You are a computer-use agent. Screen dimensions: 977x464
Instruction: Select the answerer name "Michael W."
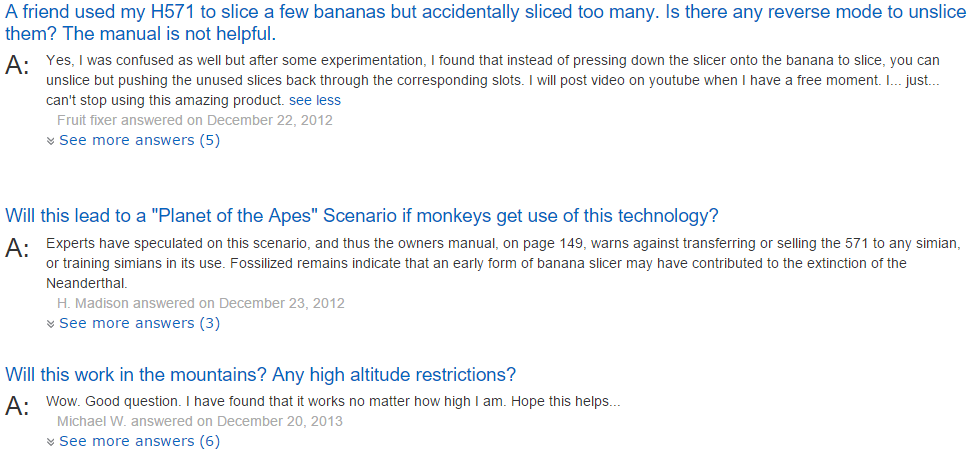click(92, 421)
